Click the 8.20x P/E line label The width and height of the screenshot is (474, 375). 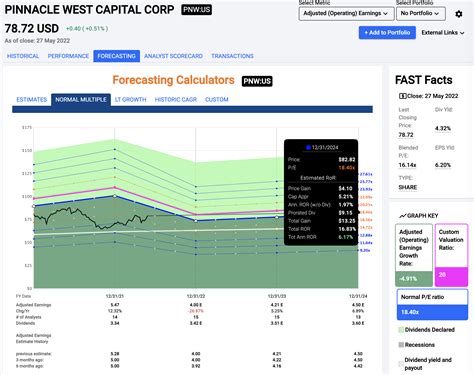[365, 250]
